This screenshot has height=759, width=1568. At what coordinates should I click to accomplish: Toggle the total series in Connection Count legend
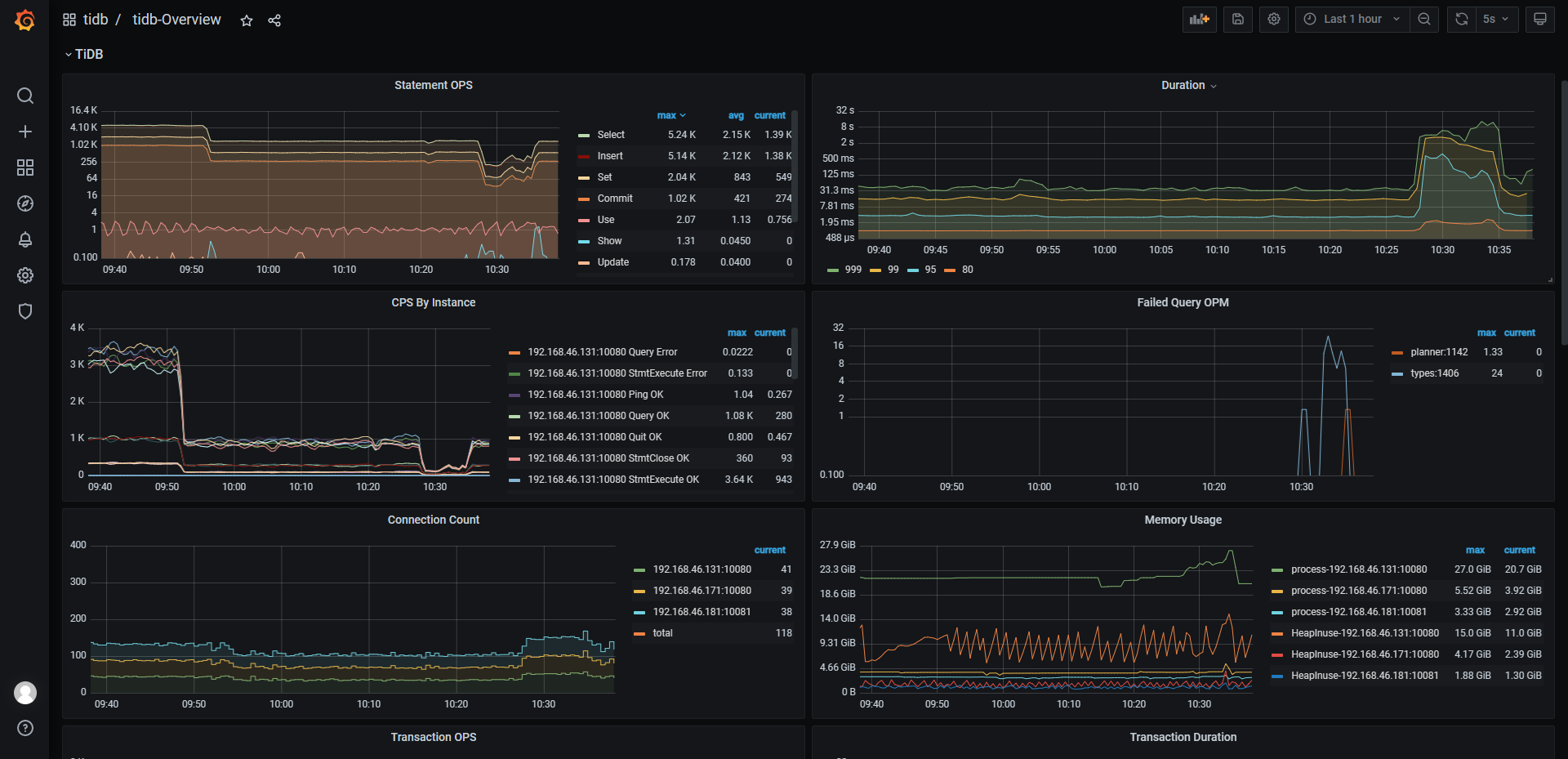pyautogui.click(x=662, y=633)
